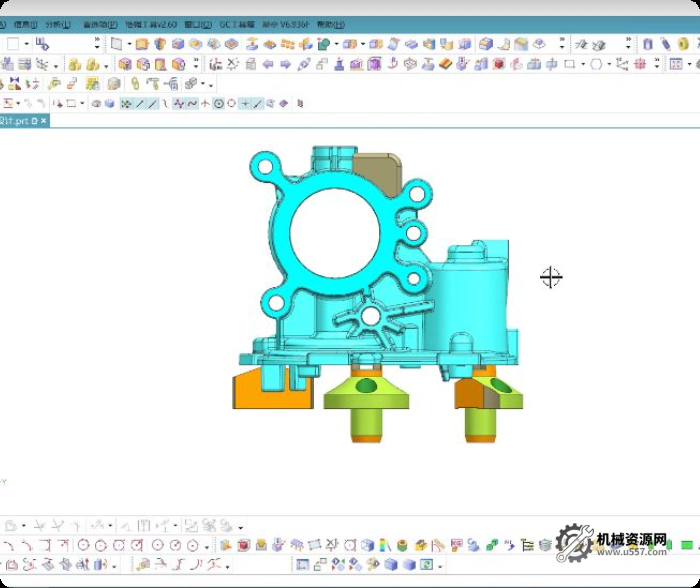
Task: Click the blue left arrow icon
Action: (268, 64)
